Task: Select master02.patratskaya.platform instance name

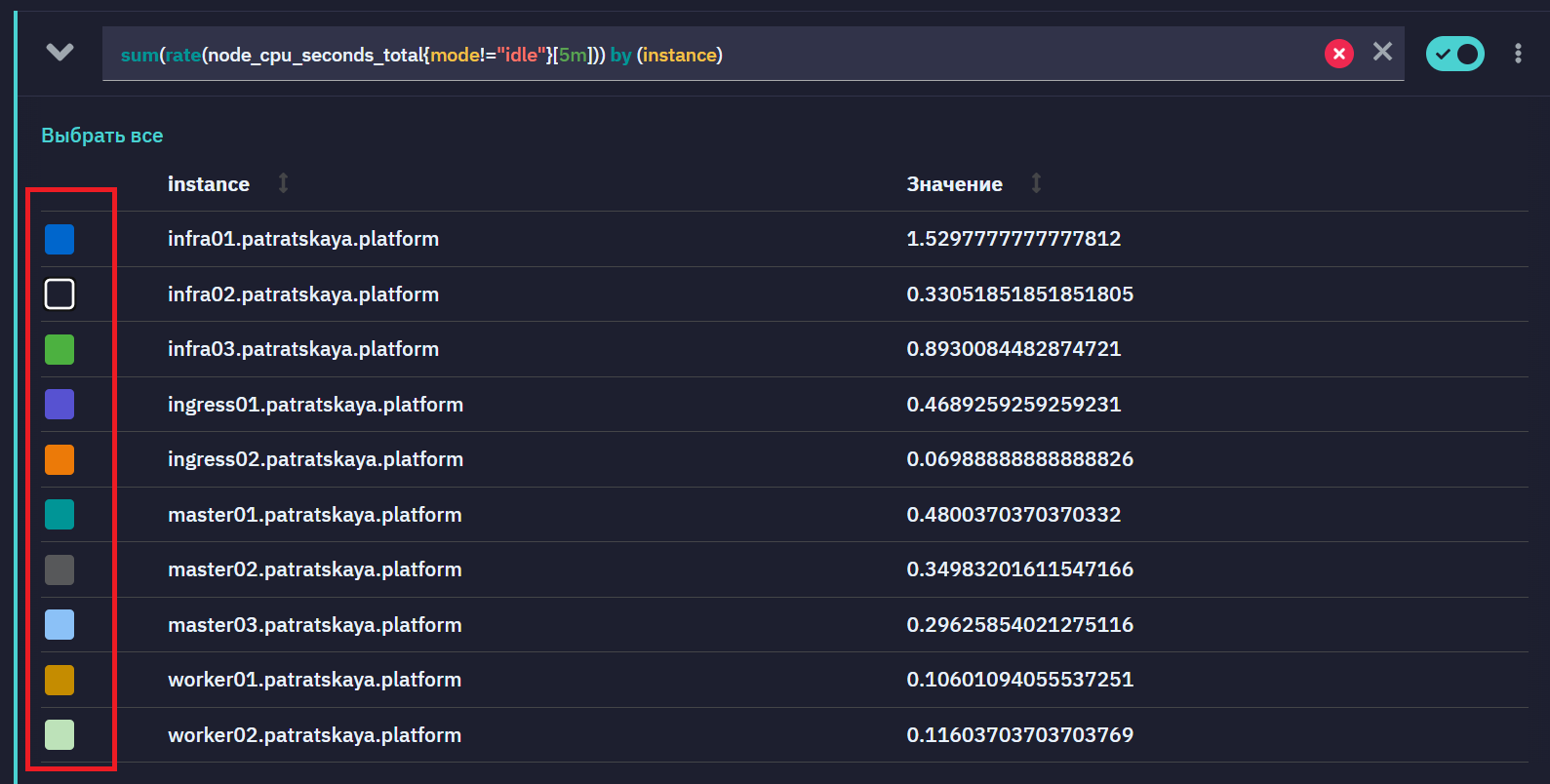Action: 315,569
